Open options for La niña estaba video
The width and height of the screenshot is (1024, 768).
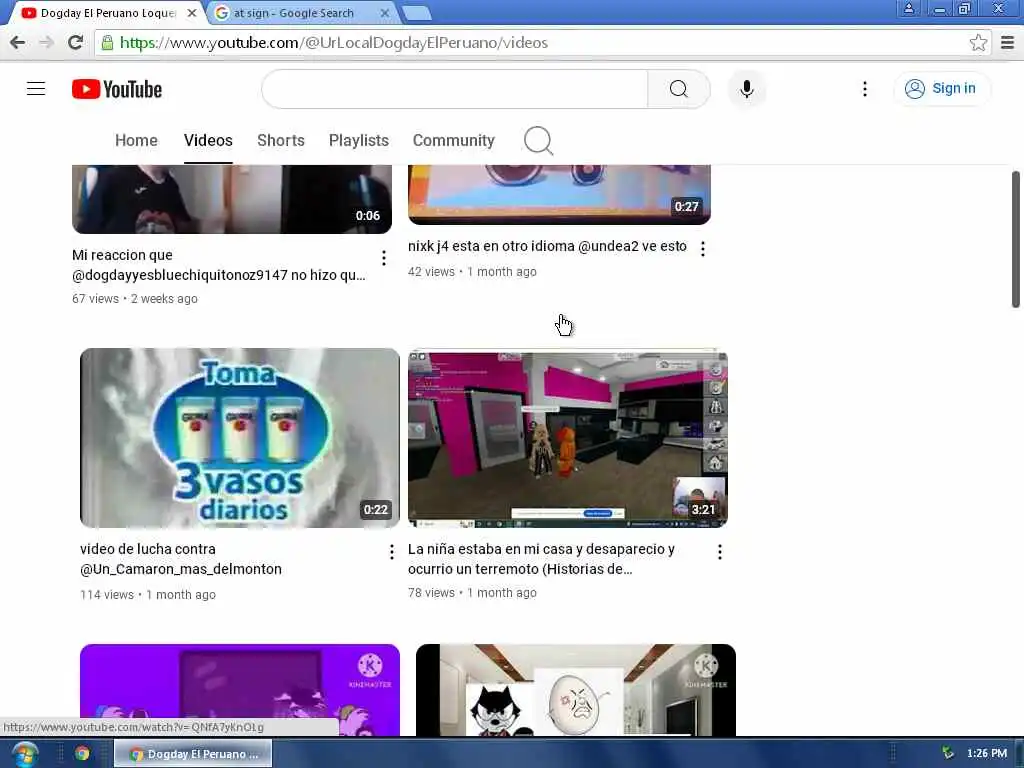tap(720, 552)
